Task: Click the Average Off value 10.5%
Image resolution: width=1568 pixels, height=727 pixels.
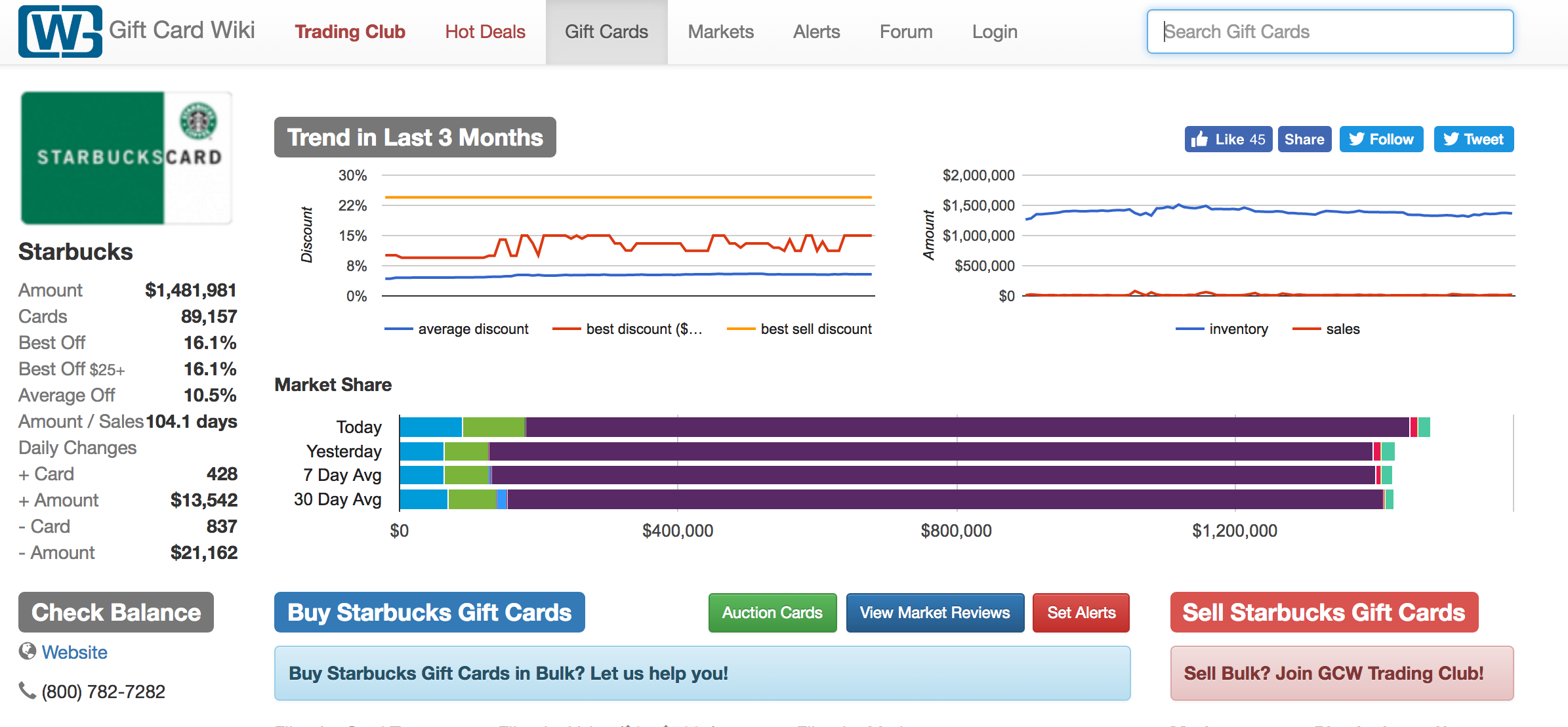Action: 210,395
